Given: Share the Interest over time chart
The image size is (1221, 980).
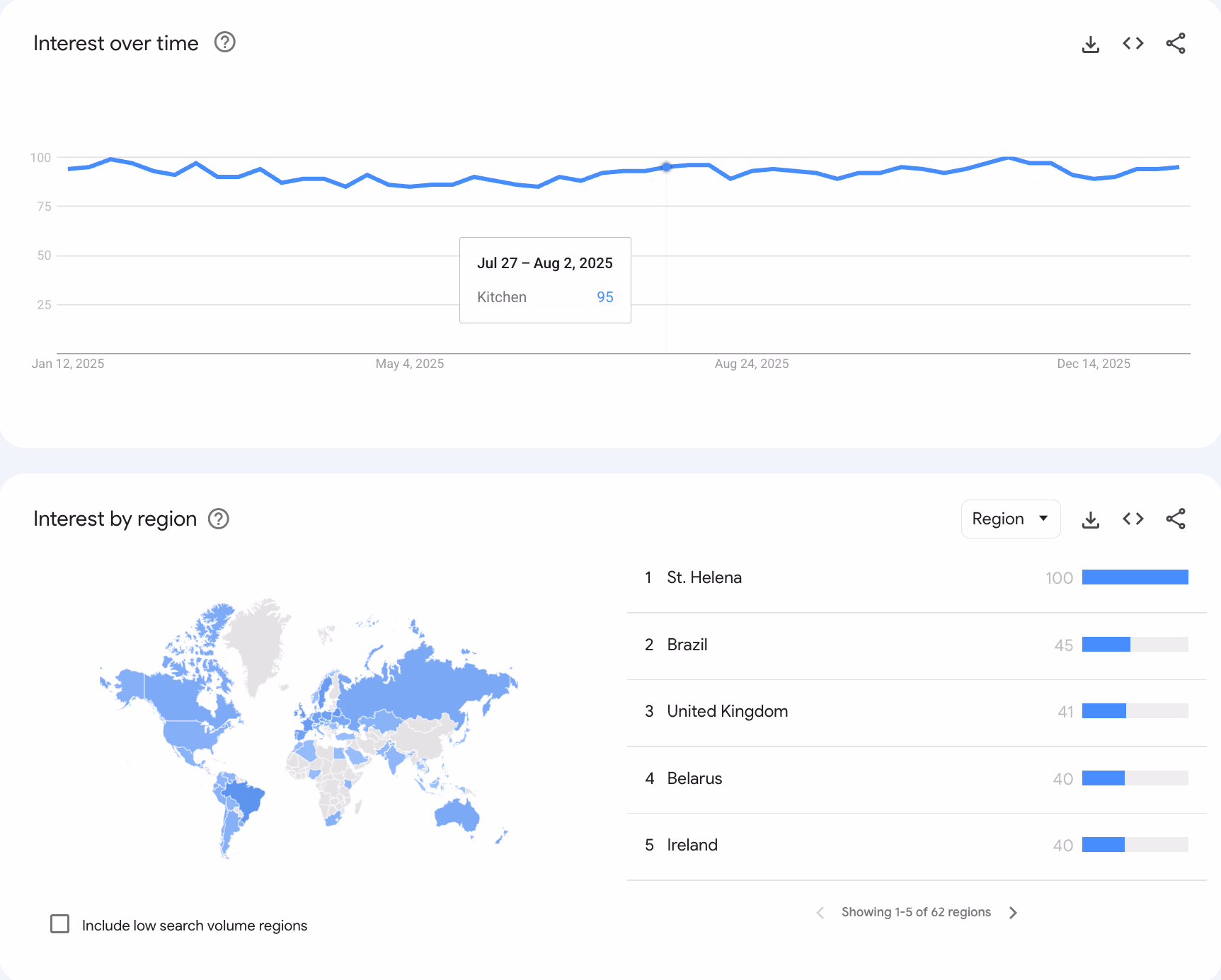Looking at the screenshot, I should [1176, 43].
